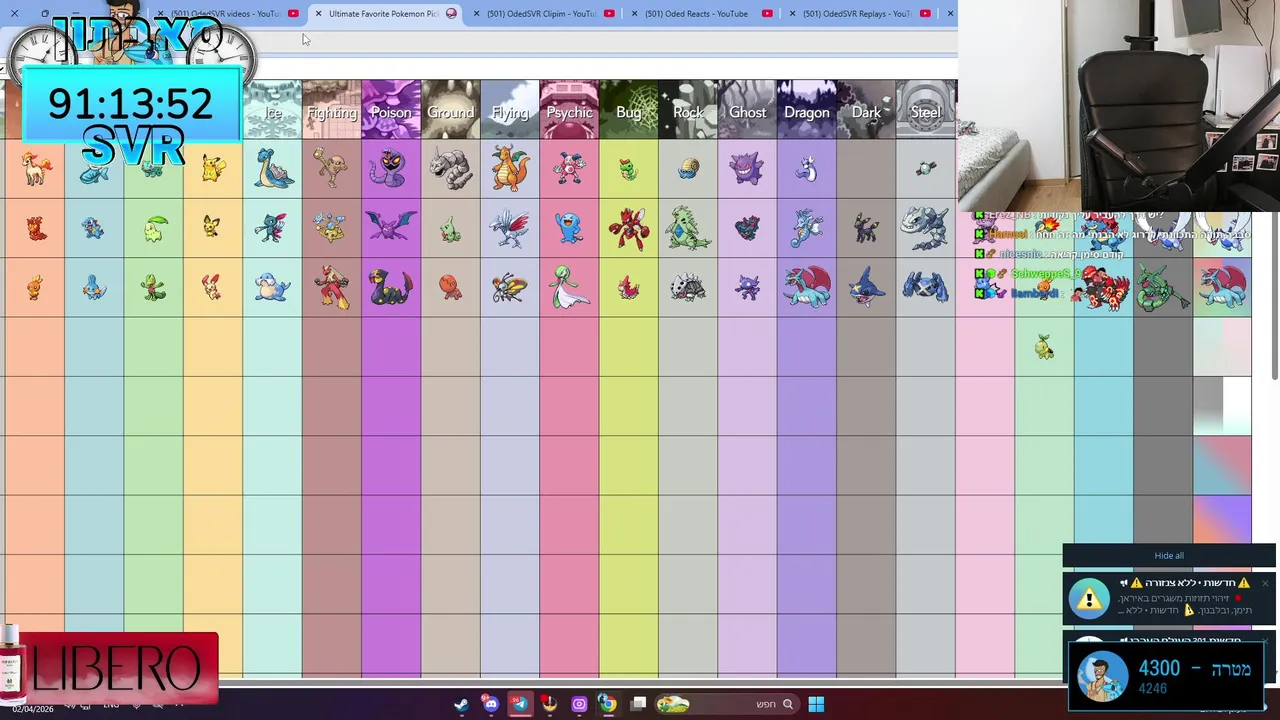Click Hide all above the notifications

pyautogui.click(x=1169, y=556)
